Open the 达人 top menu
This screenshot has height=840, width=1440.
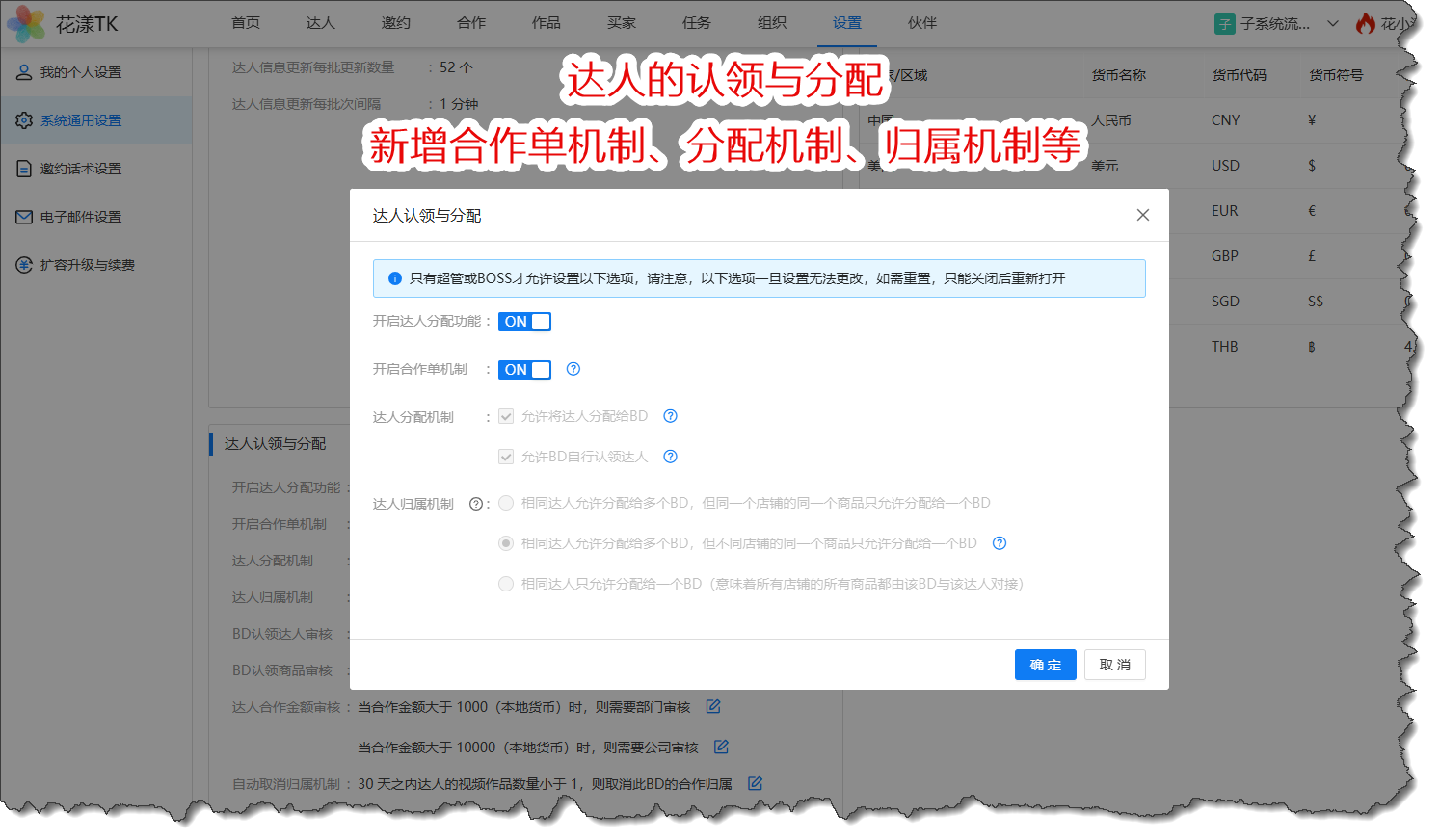coord(320,23)
